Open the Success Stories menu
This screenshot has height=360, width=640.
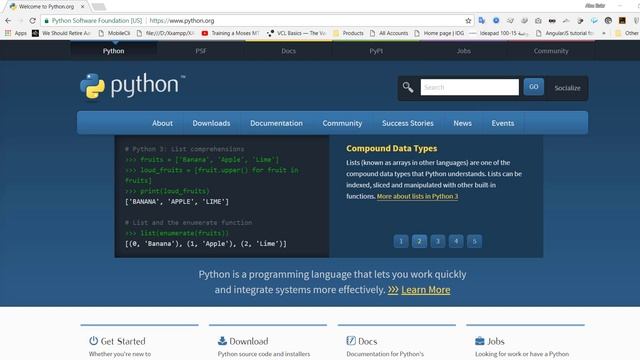(x=408, y=123)
